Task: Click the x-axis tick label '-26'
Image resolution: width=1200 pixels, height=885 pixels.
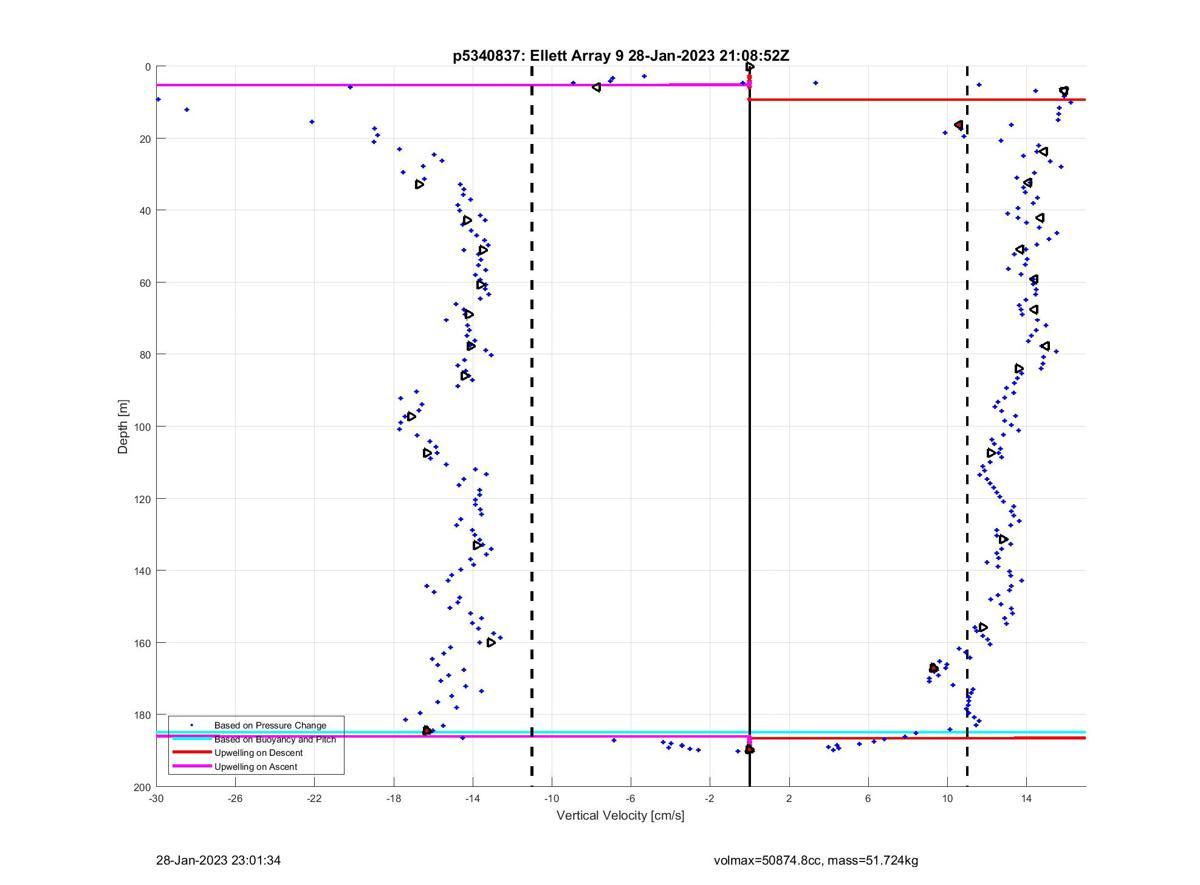Action: coord(235,798)
